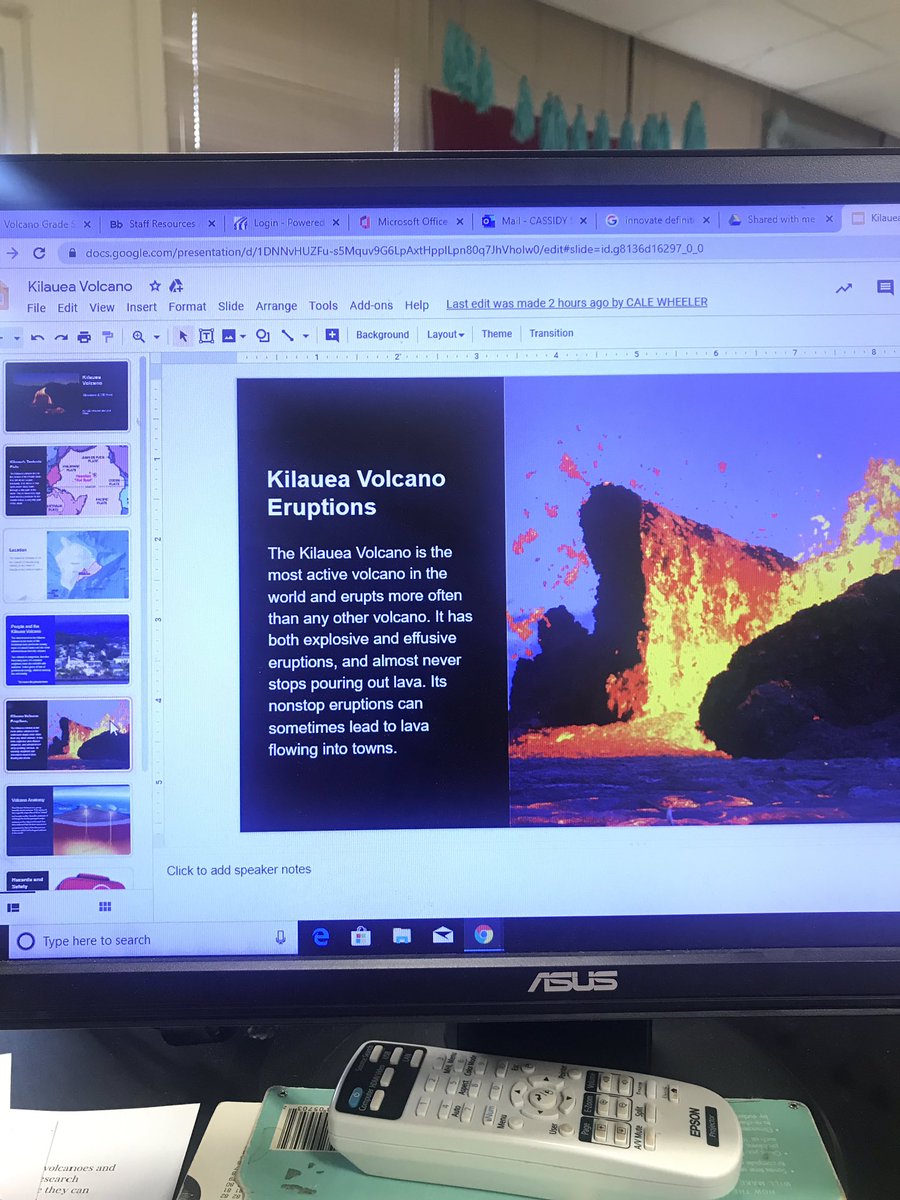The height and width of the screenshot is (1200, 900).
Task: Pick the Text box tool
Action: coord(206,336)
